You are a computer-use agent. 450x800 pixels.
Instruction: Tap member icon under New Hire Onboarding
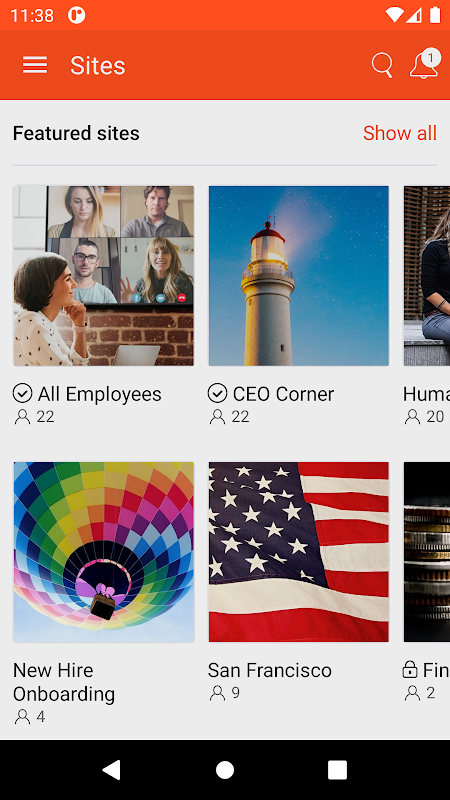point(22,717)
